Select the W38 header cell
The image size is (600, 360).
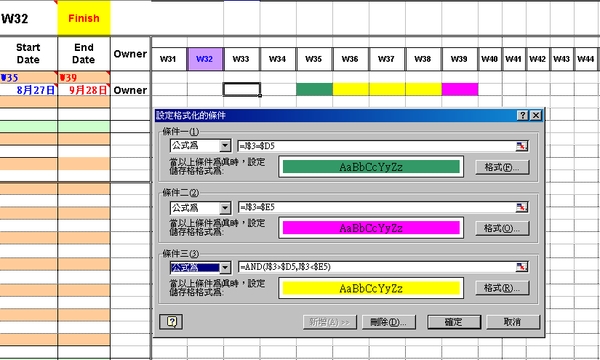point(423,59)
